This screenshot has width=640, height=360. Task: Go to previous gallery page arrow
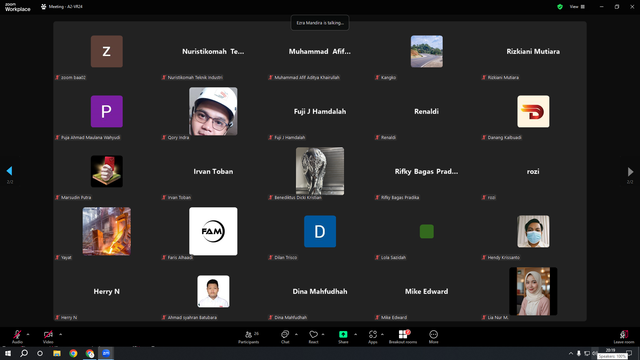click(x=9, y=171)
